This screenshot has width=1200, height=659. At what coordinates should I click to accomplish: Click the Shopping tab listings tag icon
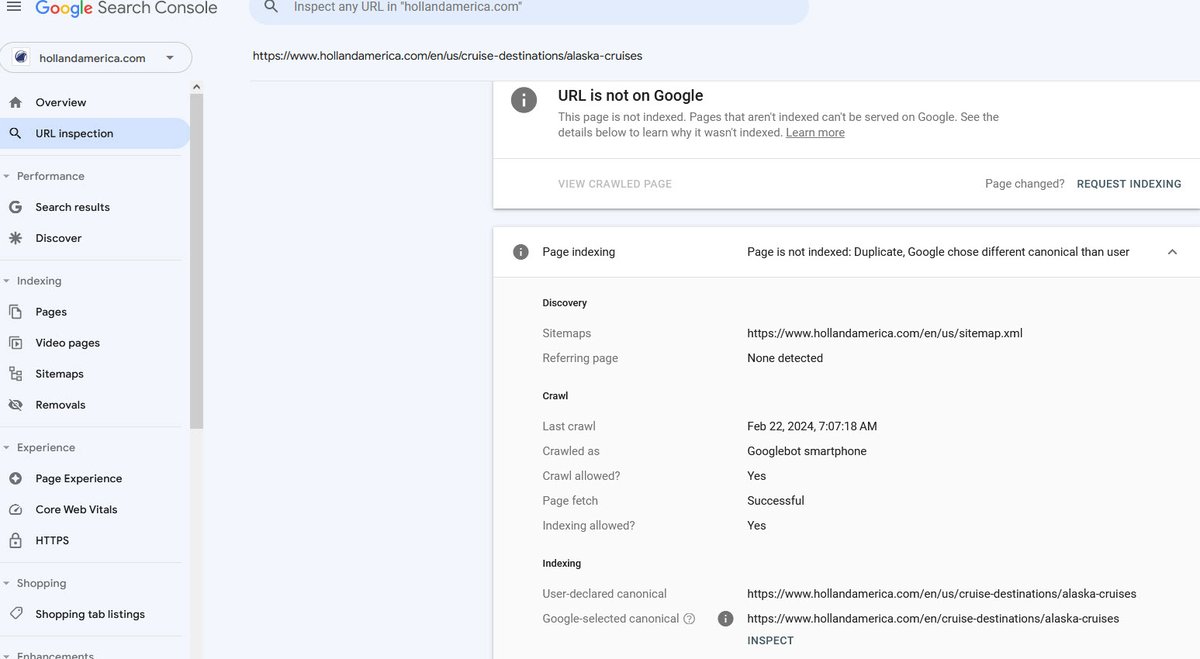click(x=15, y=614)
